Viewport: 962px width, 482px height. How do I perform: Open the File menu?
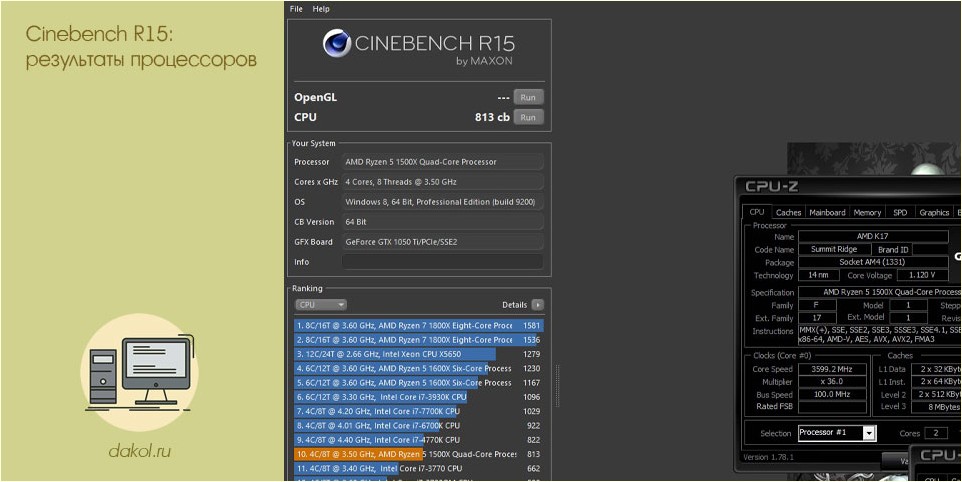[296, 9]
